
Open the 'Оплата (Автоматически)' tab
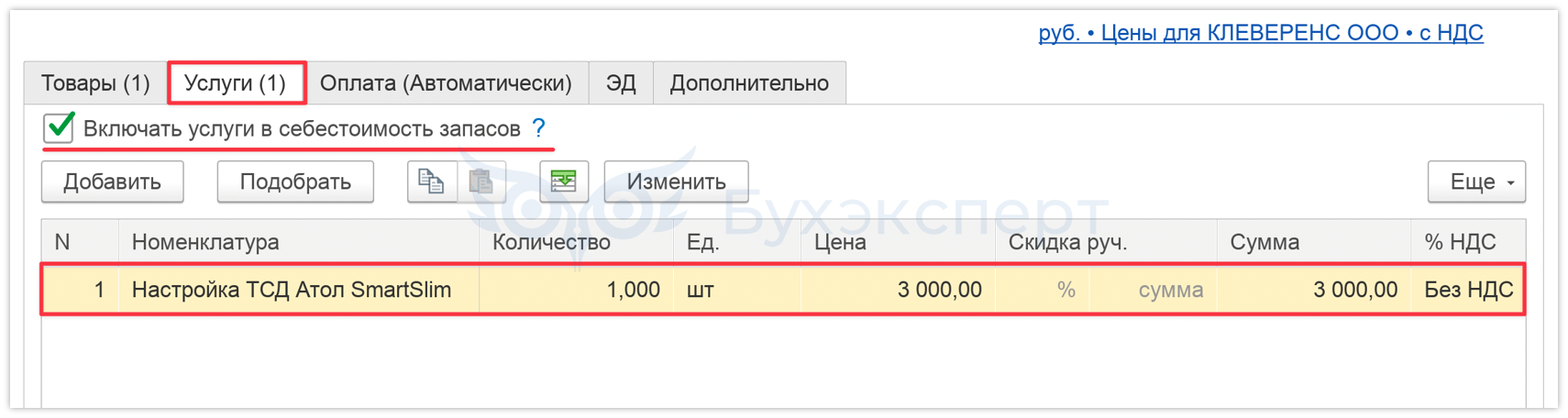pos(446,83)
